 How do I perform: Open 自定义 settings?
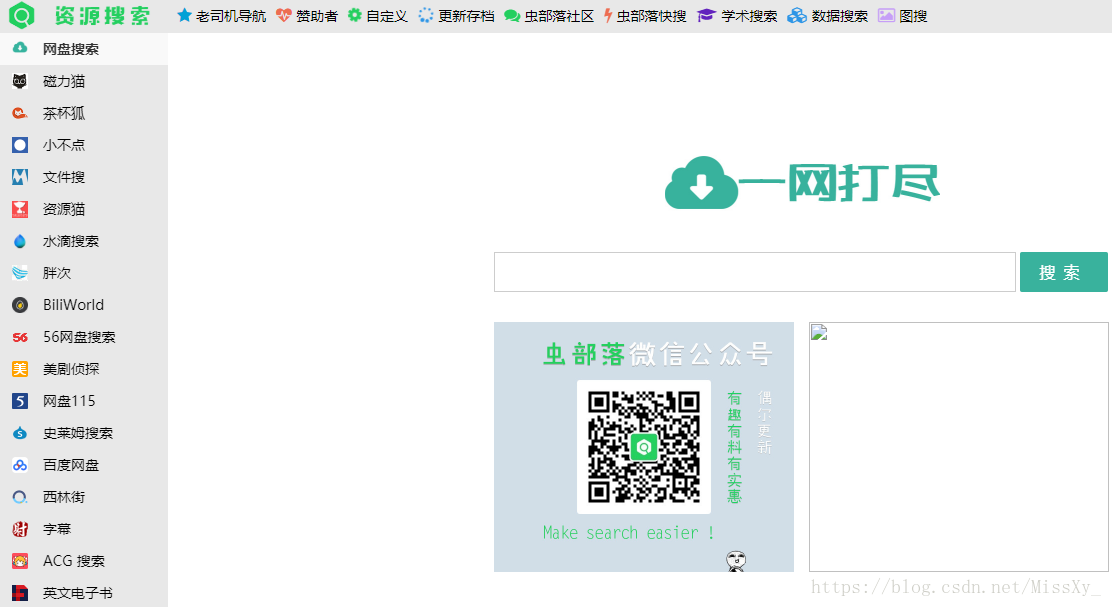click(387, 16)
